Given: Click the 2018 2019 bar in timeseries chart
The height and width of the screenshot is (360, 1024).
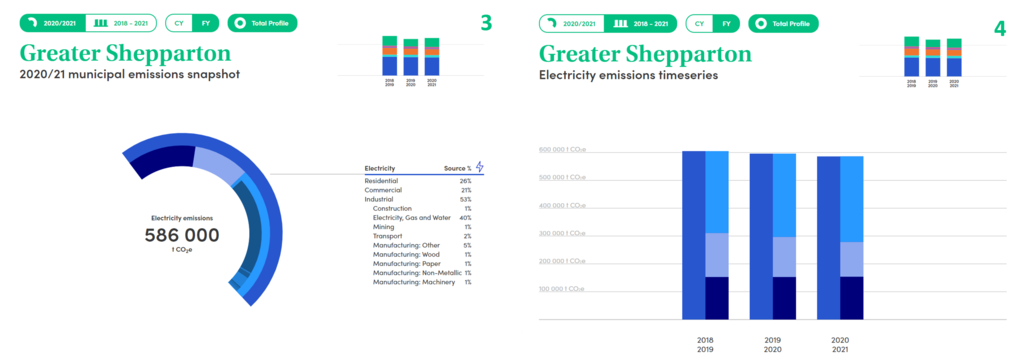Looking at the screenshot, I should 705,235.
